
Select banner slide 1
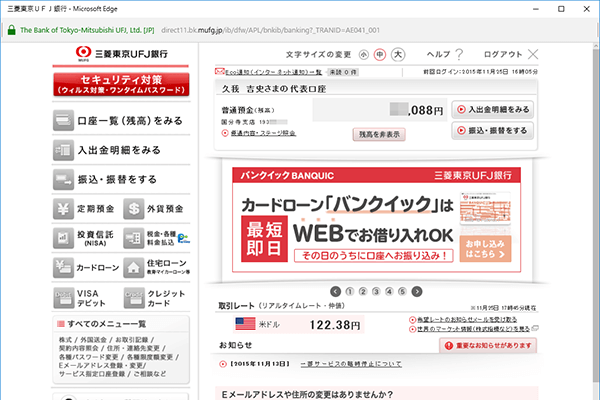click(x=349, y=292)
